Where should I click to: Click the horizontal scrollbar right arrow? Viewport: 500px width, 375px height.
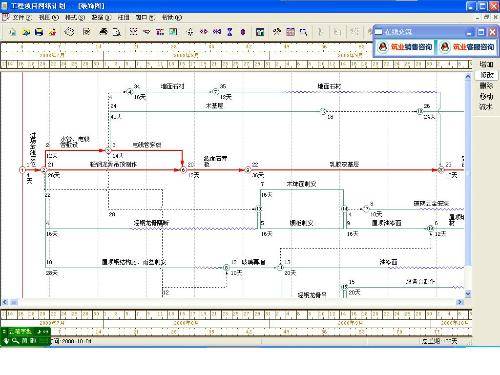coord(460,302)
